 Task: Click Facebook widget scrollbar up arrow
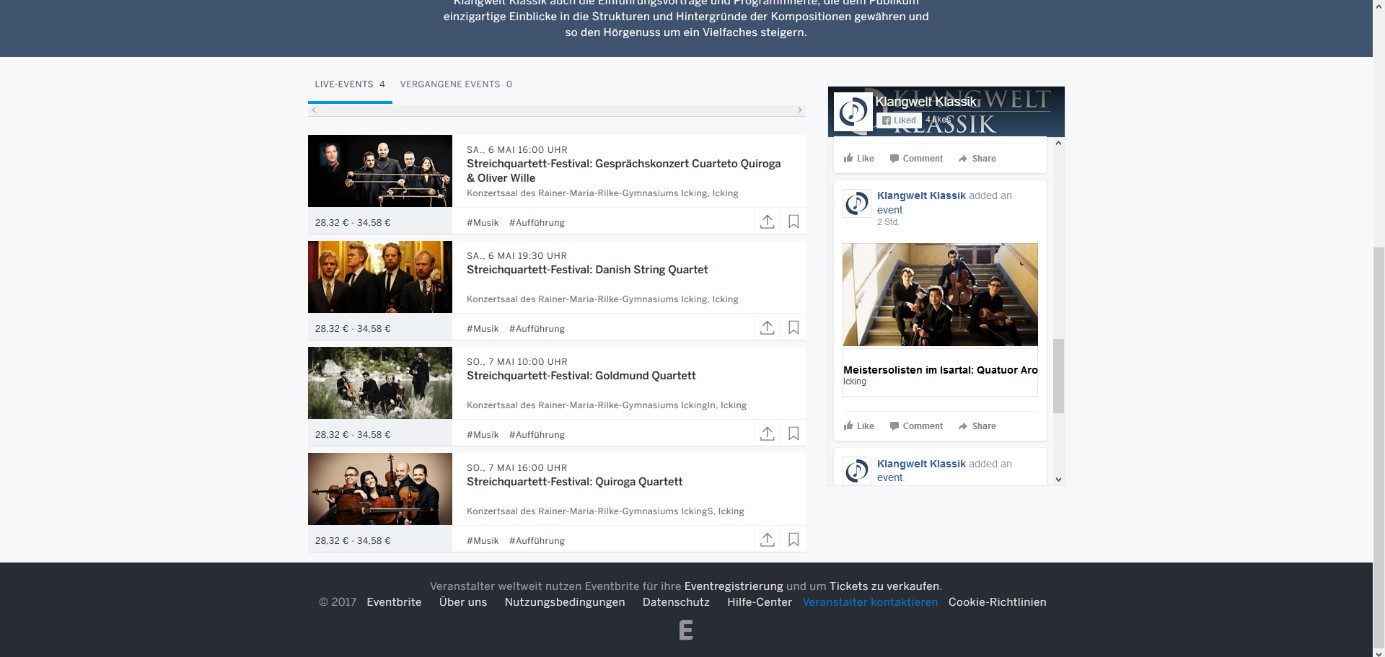(1059, 143)
